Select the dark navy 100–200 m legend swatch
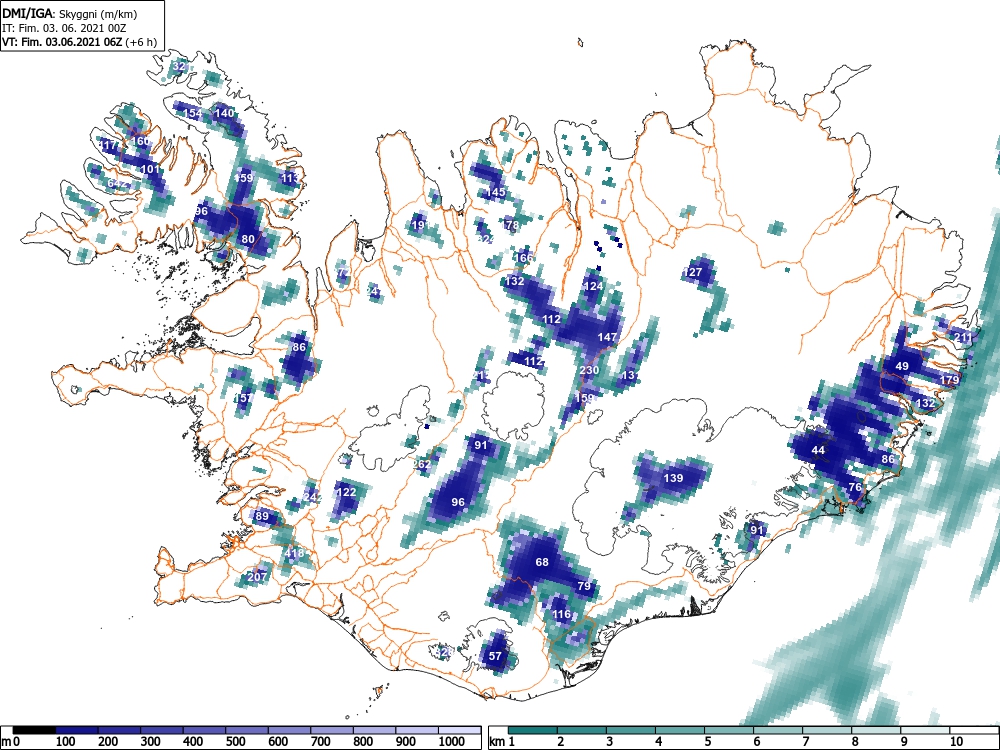This screenshot has height=750, width=1000. click(x=77, y=730)
